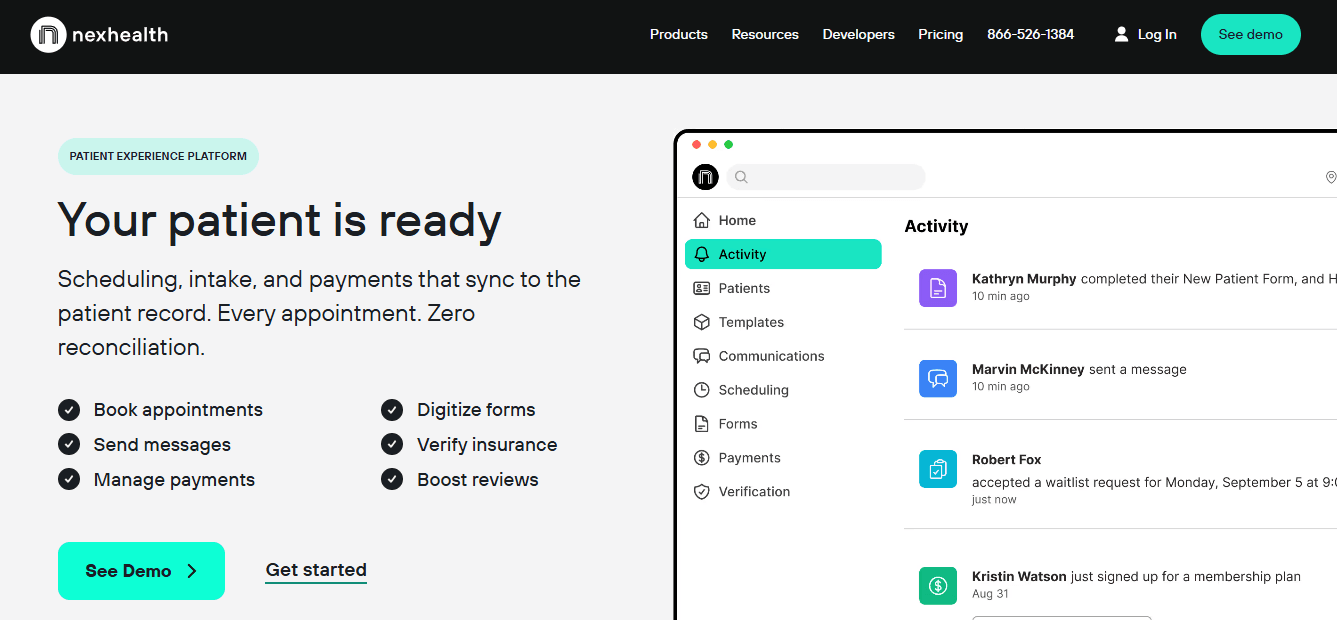Select Activity label in the sidebar
This screenshot has height=620, width=1337.
(x=742, y=254)
